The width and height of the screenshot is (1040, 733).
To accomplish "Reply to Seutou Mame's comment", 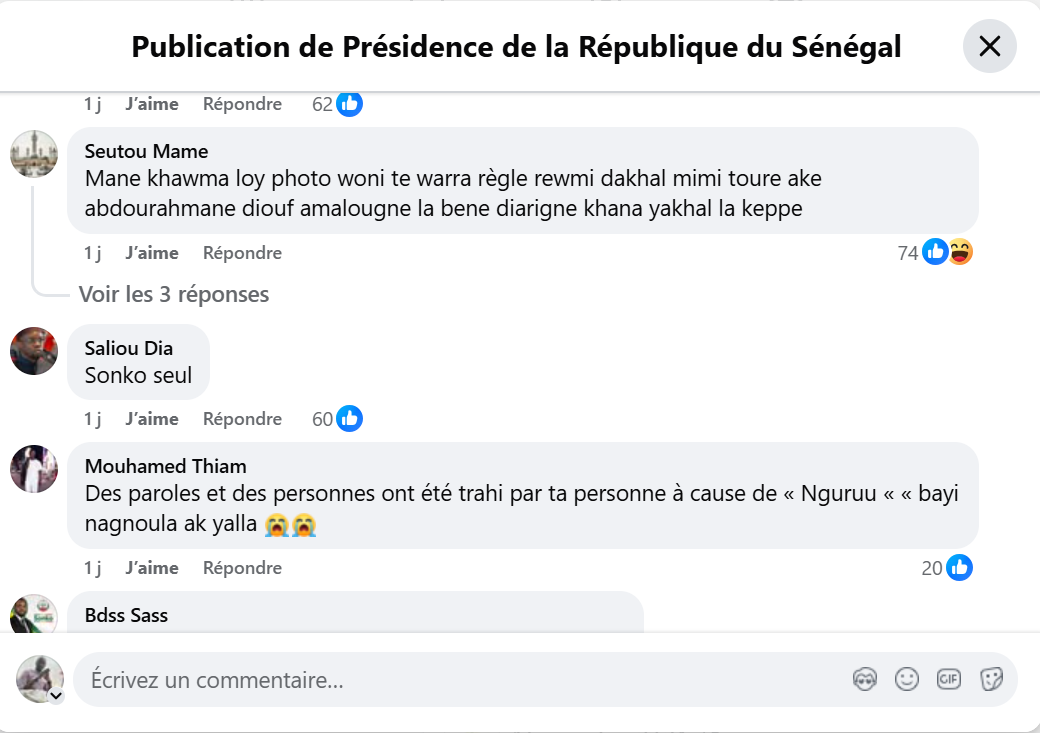I will click(242, 253).
